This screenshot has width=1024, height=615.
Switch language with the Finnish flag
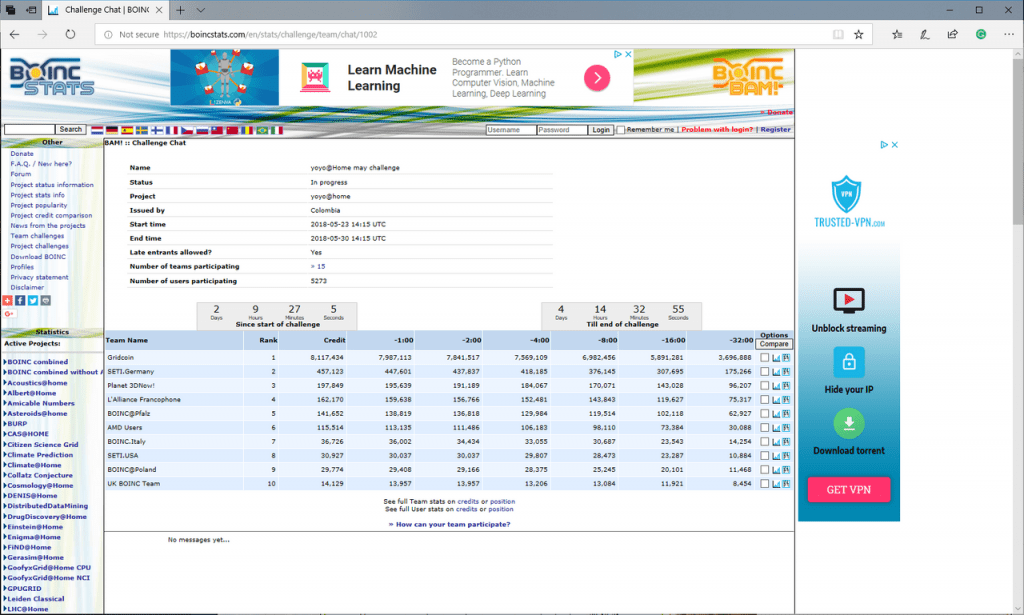157,130
